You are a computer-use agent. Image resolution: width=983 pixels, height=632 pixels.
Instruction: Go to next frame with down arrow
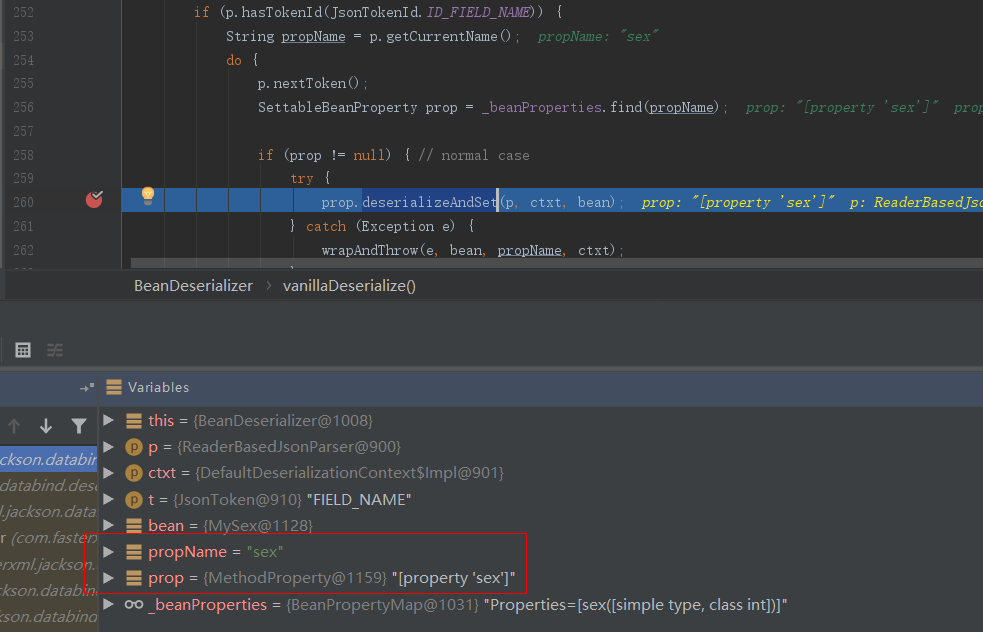(x=46, y=426)
